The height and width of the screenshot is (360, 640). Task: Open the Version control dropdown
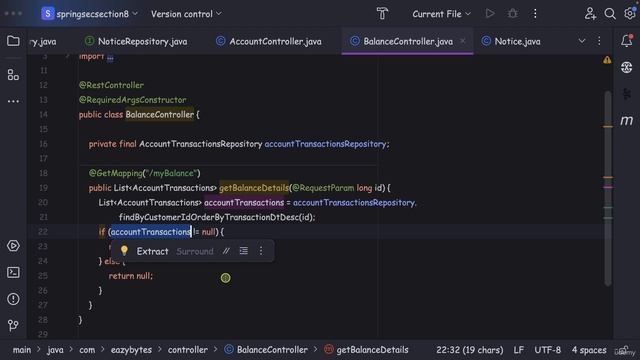click(x=186, y=14)
